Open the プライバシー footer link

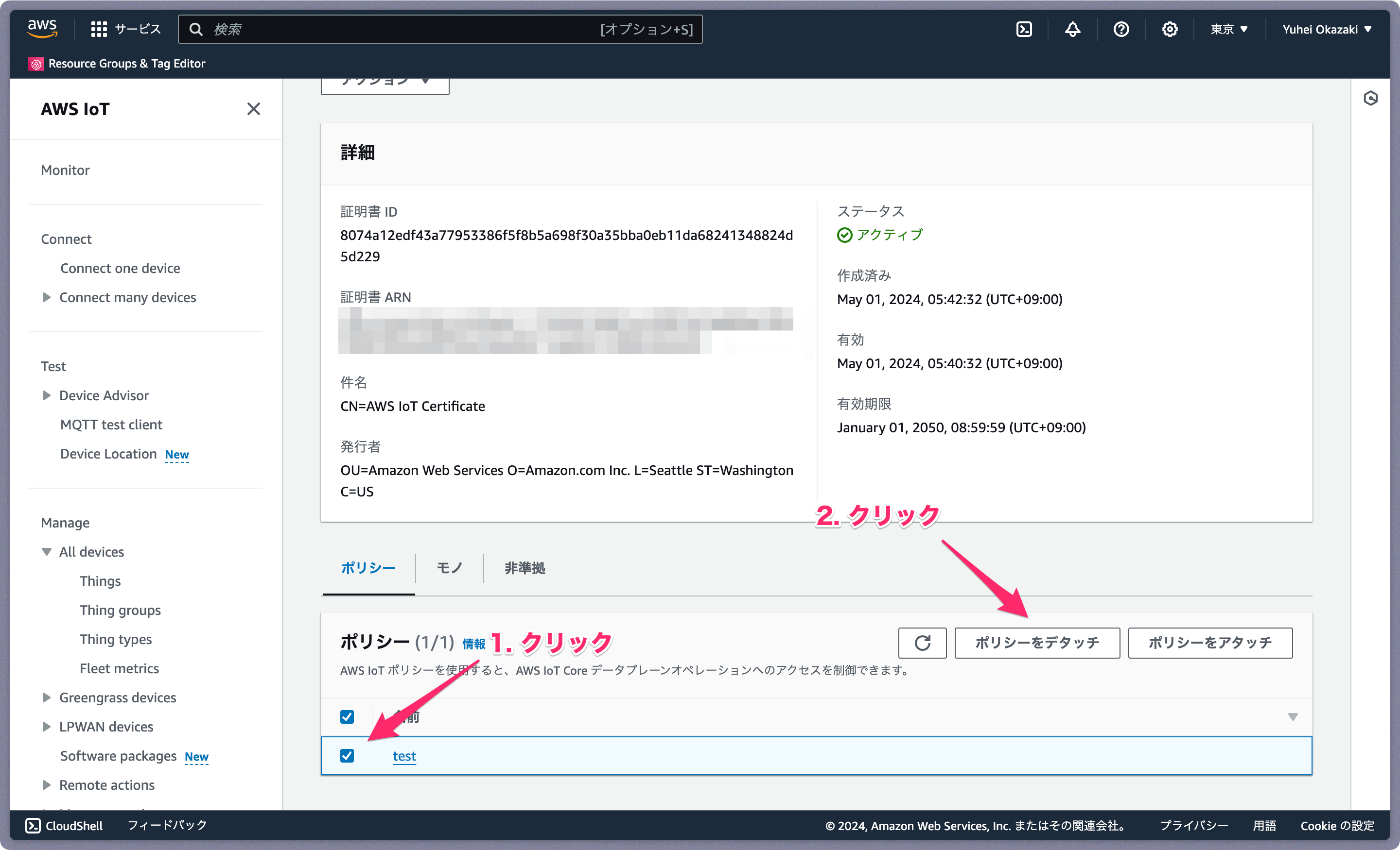(x=1194, y=826)
